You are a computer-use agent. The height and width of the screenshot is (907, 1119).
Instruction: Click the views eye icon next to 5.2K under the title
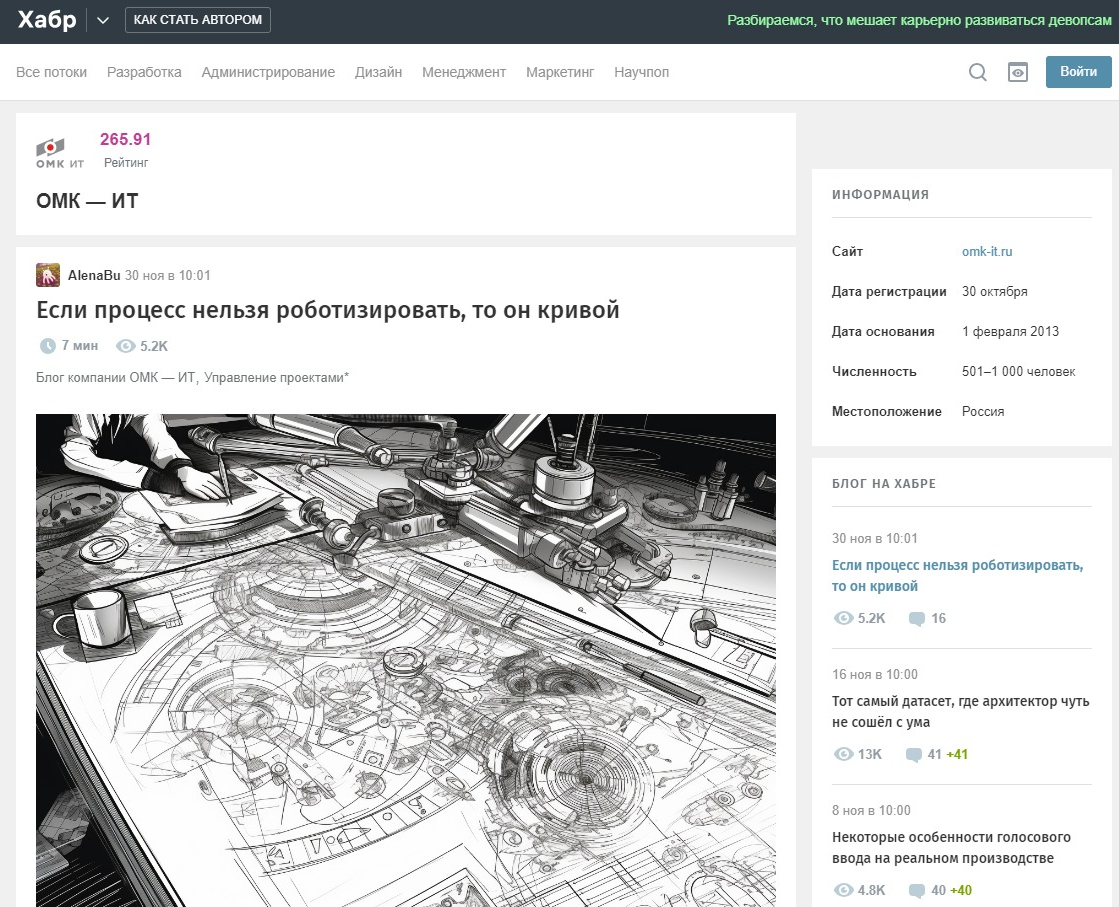(126, 346)
